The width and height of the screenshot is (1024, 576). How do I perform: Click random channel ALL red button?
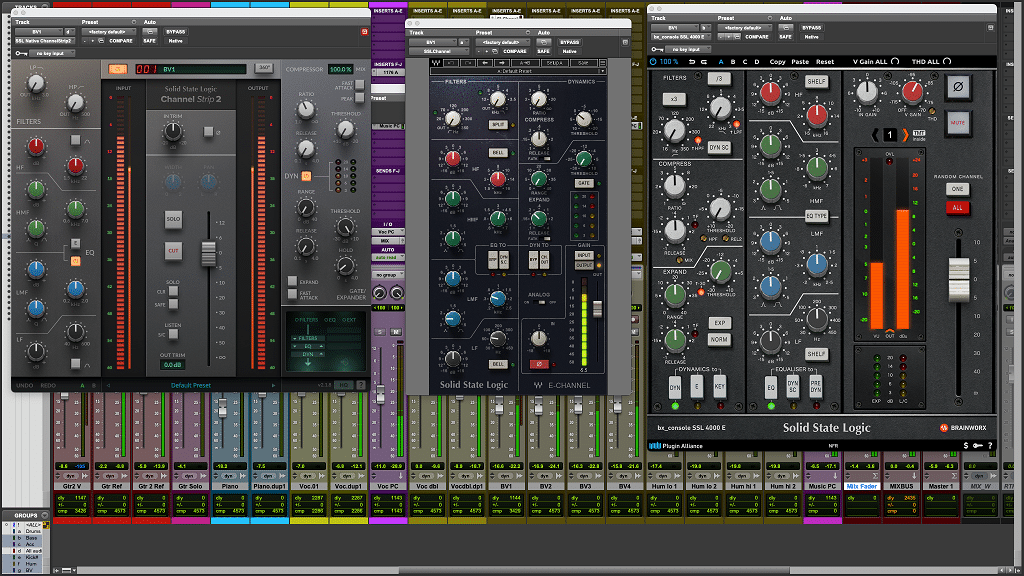957,208
